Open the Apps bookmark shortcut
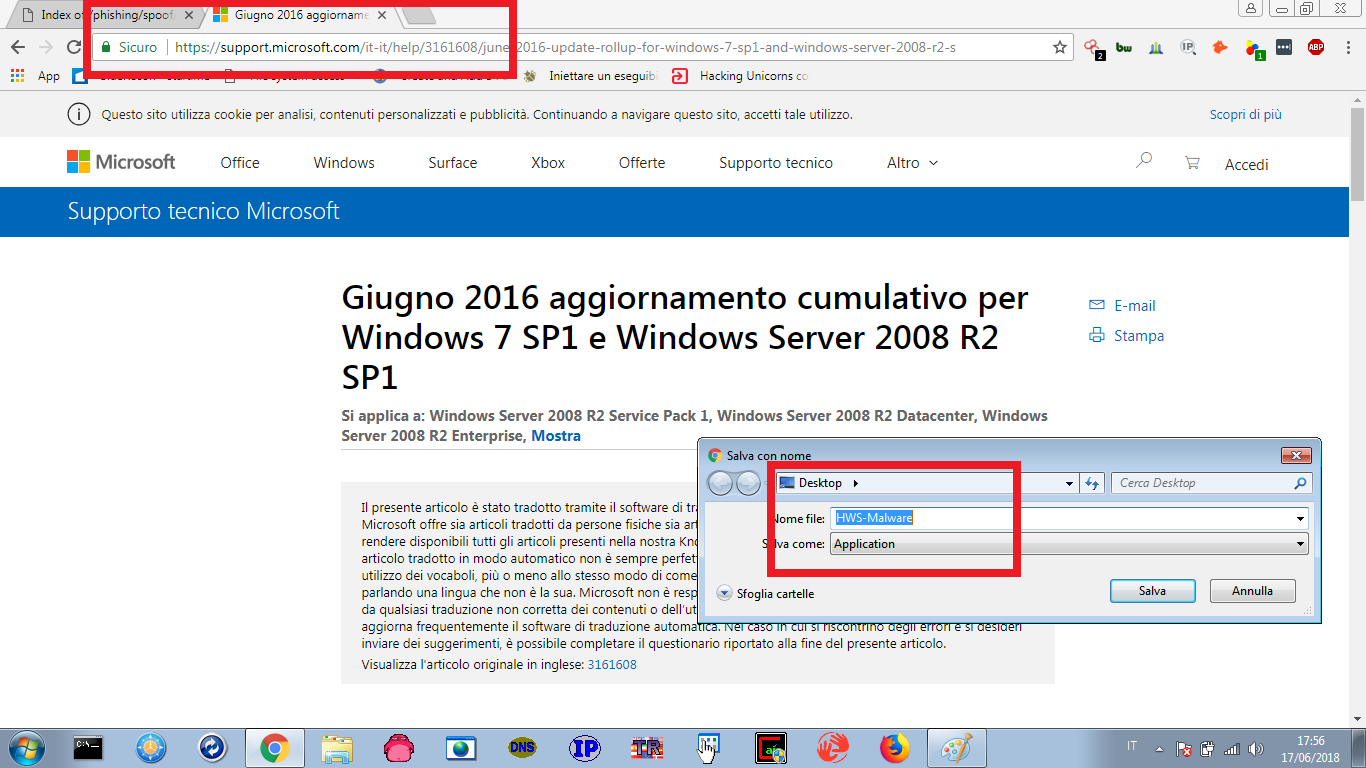1366x768 pixels. tap(35, 76)
